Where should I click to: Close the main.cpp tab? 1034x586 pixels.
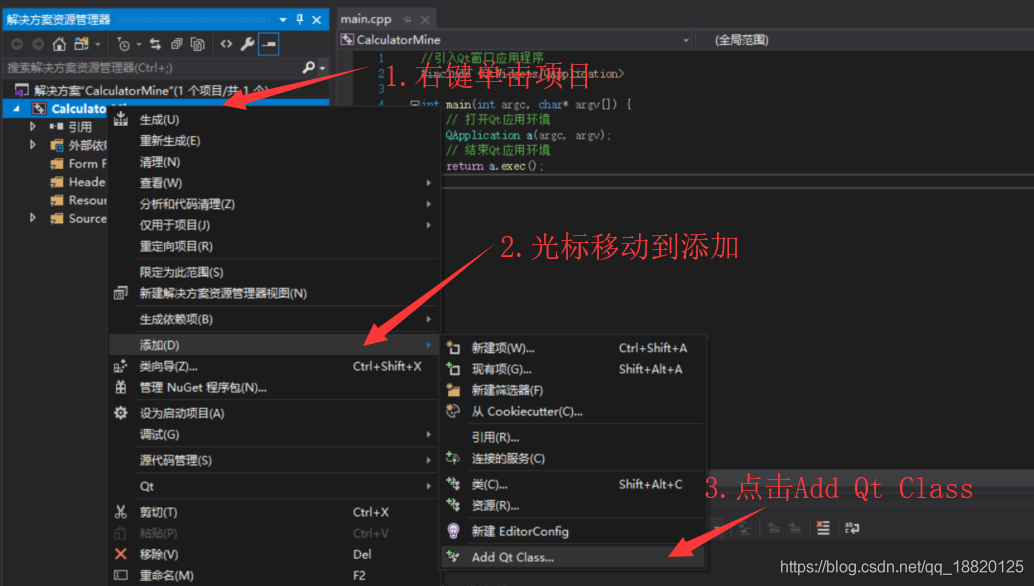pyautogui.click(x=425, y=20)
